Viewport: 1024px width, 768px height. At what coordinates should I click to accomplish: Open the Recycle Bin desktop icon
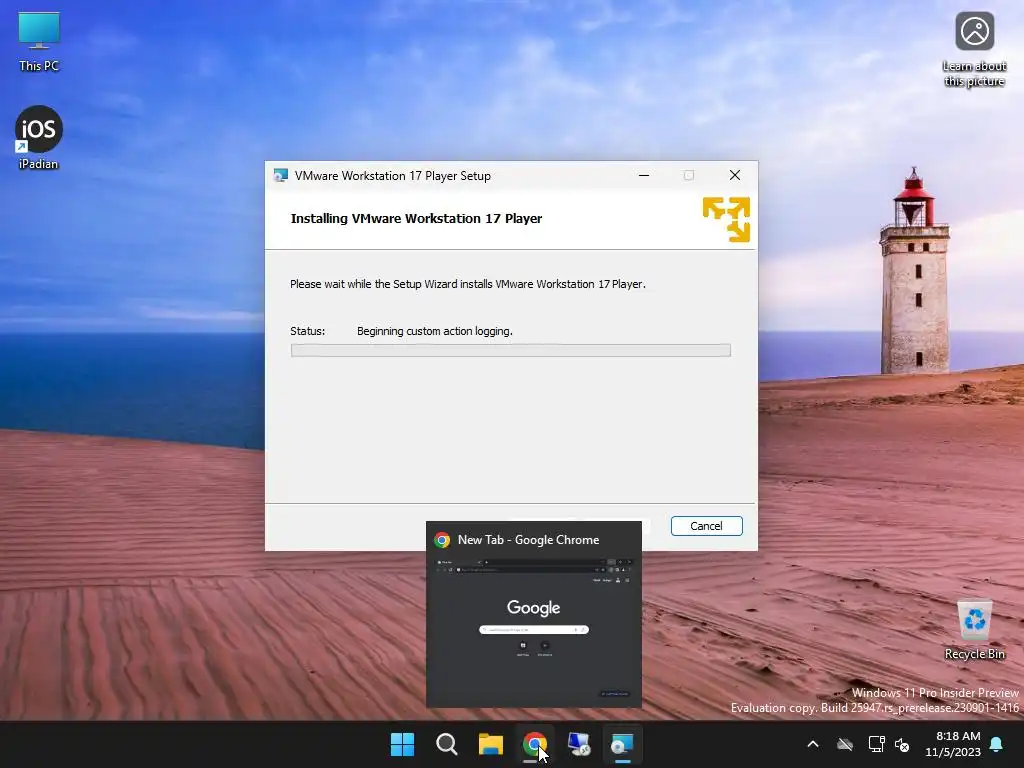974,630
